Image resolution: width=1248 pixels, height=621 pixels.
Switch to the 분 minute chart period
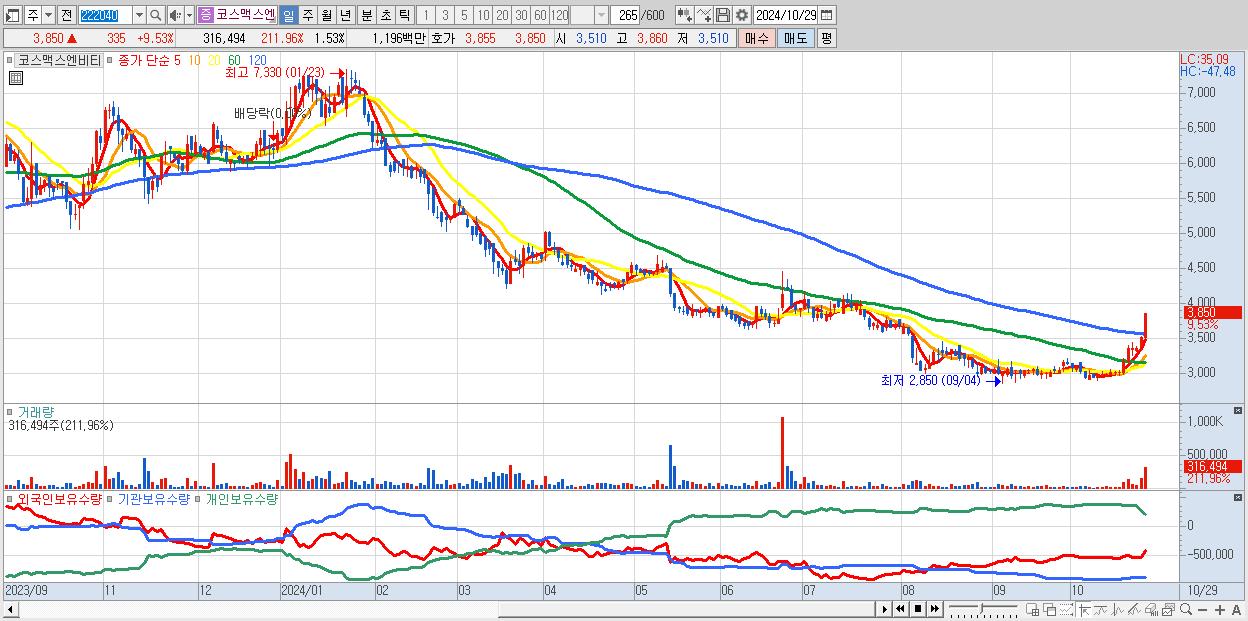[365, 15]
